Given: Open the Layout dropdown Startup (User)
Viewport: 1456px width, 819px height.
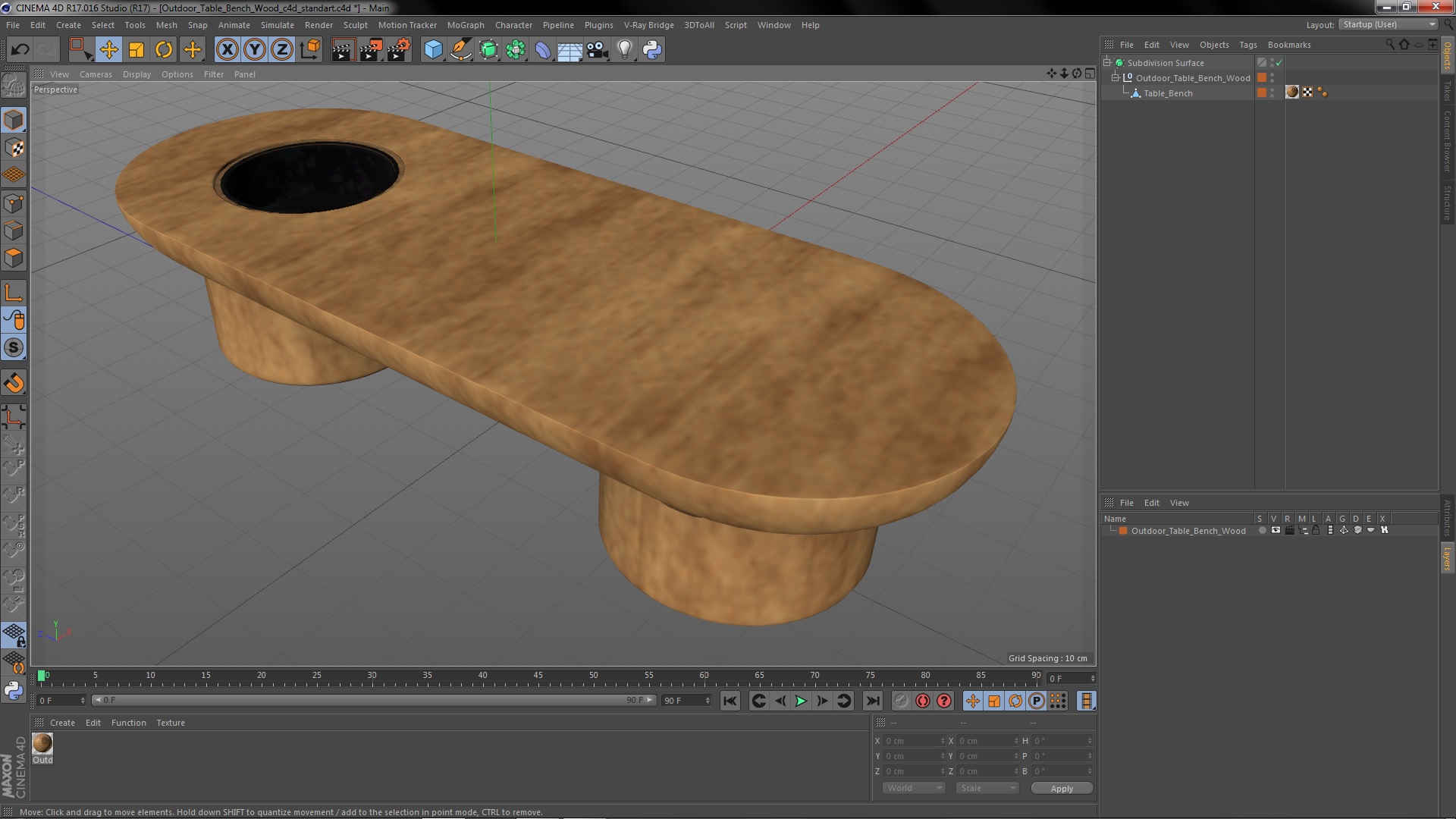Looking at the screenshot, I should coord(1389,24).
